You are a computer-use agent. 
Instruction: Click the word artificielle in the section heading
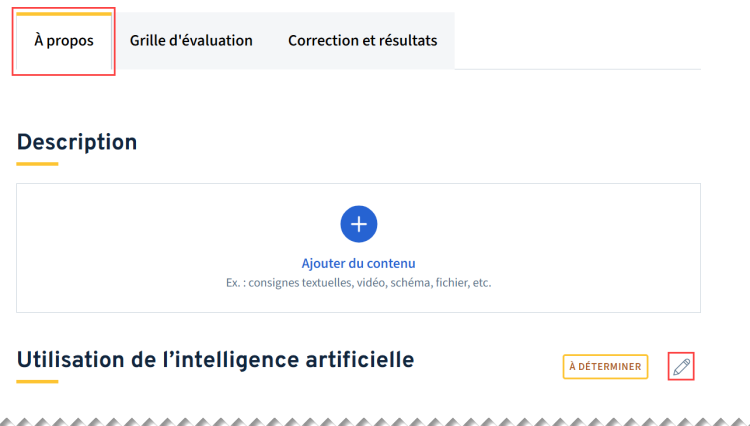pyautogui.click(x=360, y=360)
